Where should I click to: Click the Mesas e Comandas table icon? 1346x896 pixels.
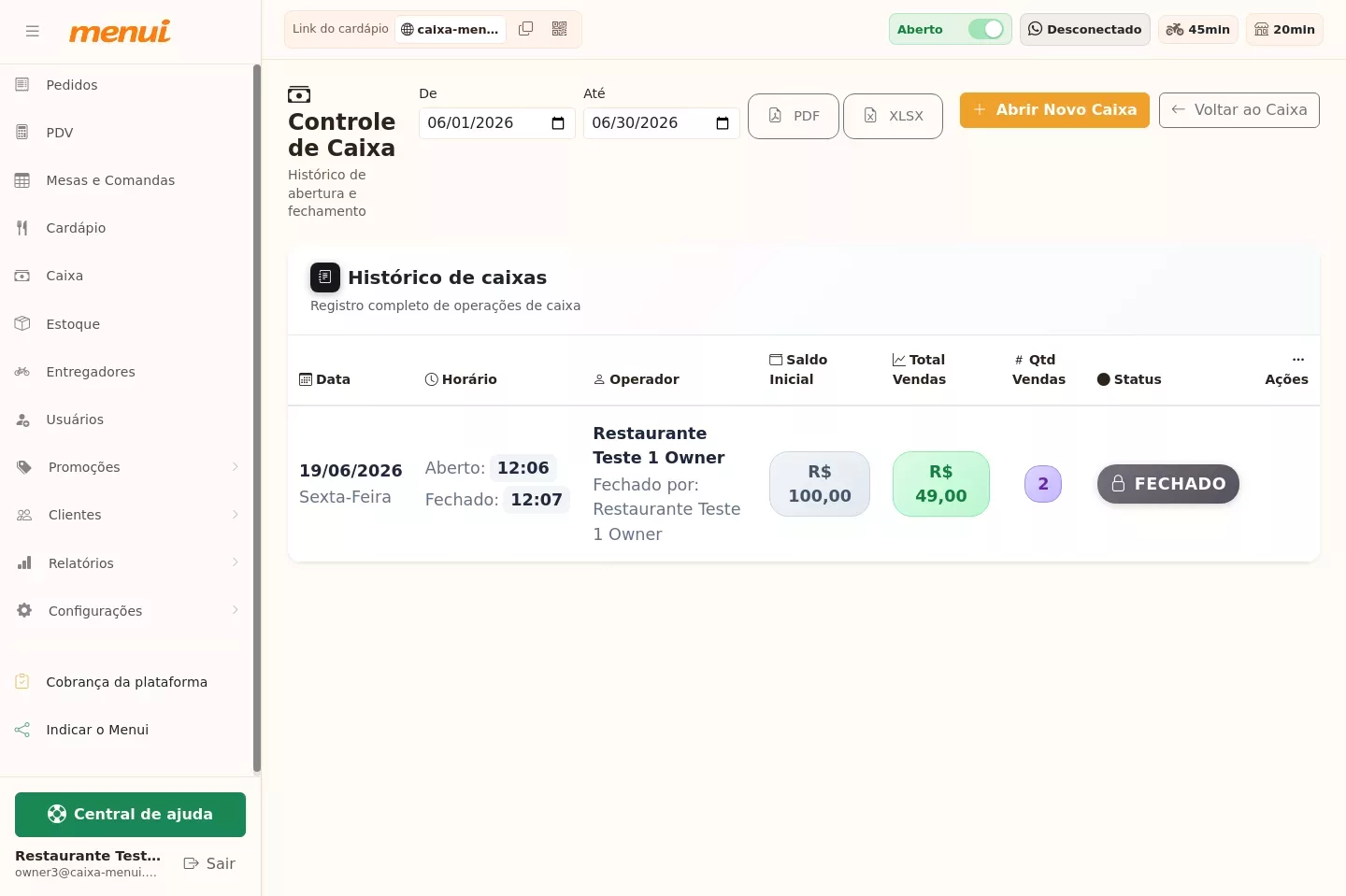[22, 180]
